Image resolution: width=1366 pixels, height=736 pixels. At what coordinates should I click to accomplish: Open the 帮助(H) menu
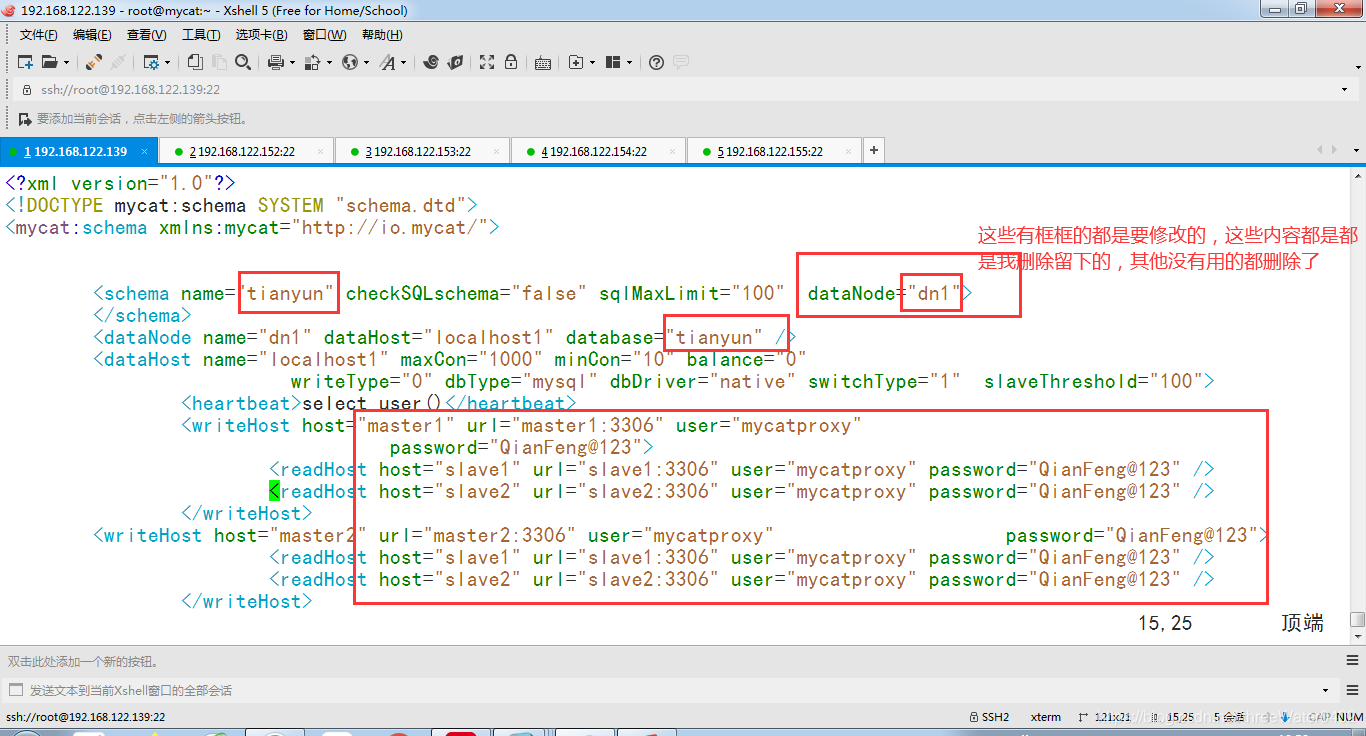tap(382, 35)
